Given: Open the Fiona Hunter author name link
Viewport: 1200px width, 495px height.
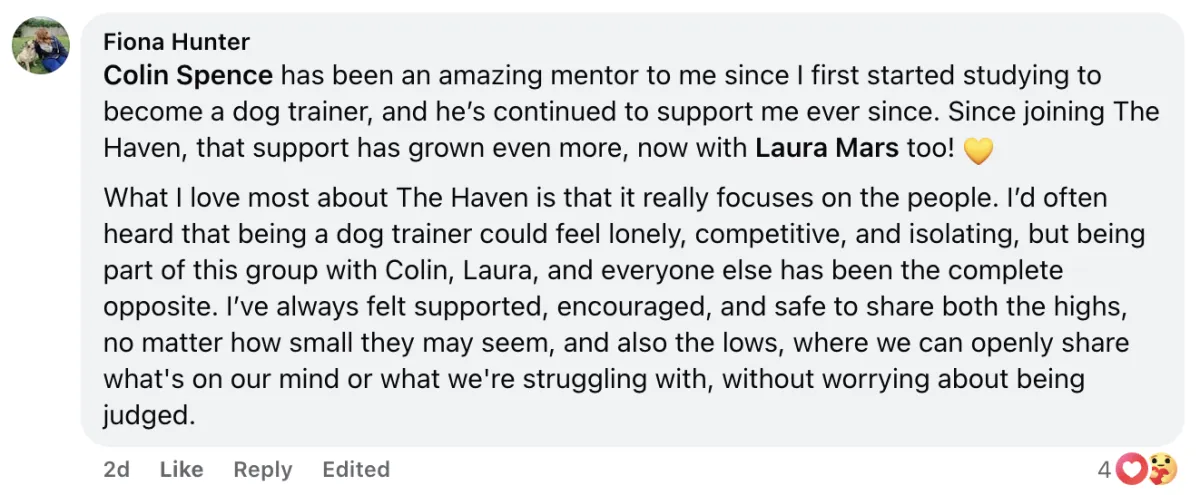Looking at the screenshot, I should click(176, 42).
